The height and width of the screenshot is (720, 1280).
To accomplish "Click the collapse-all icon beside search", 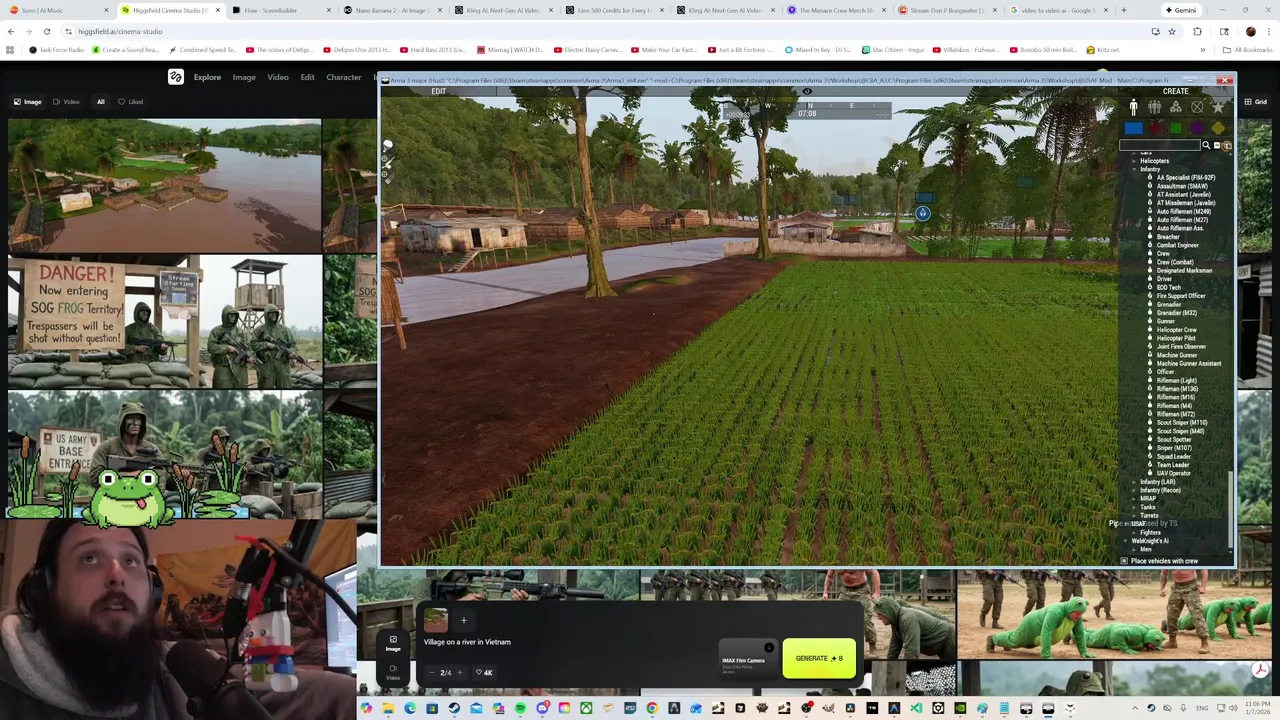I will [1217, 146].
